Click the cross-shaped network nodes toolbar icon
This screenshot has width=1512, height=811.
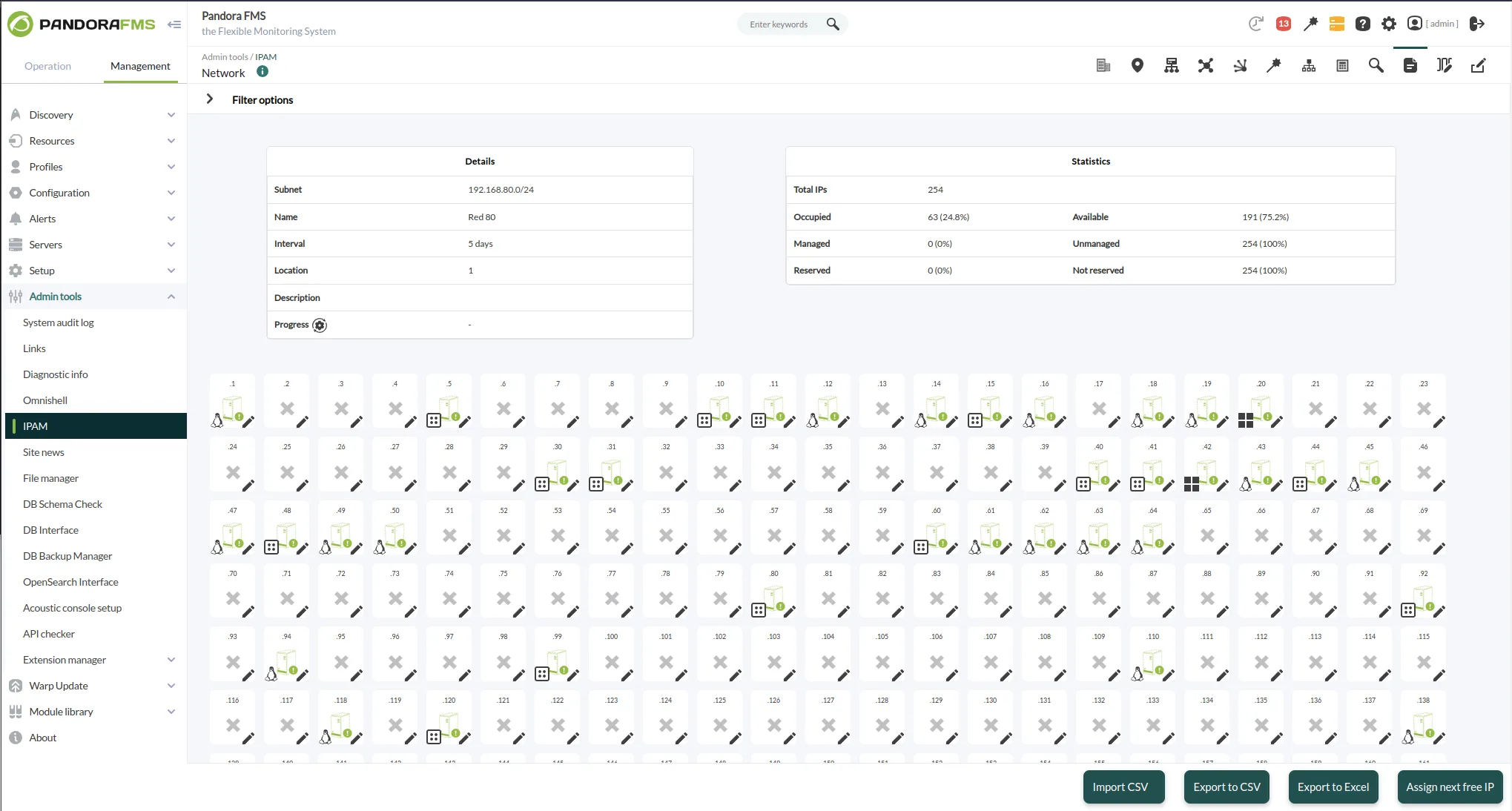point(1206,65)
